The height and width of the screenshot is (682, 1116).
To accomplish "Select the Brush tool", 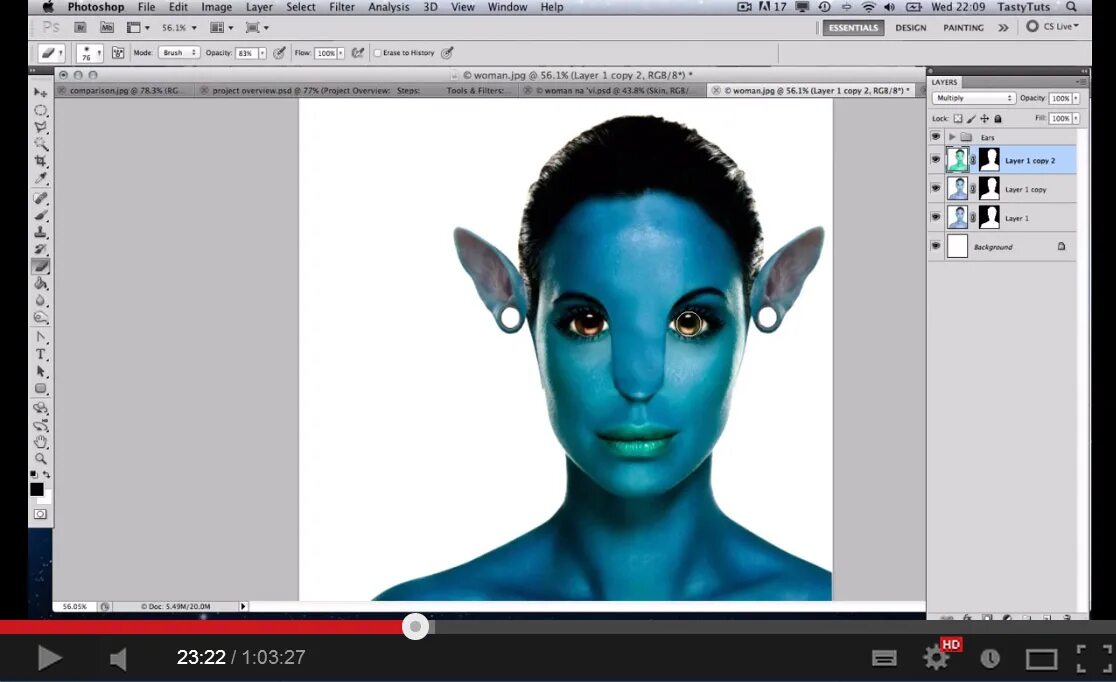I will point(41,215).
